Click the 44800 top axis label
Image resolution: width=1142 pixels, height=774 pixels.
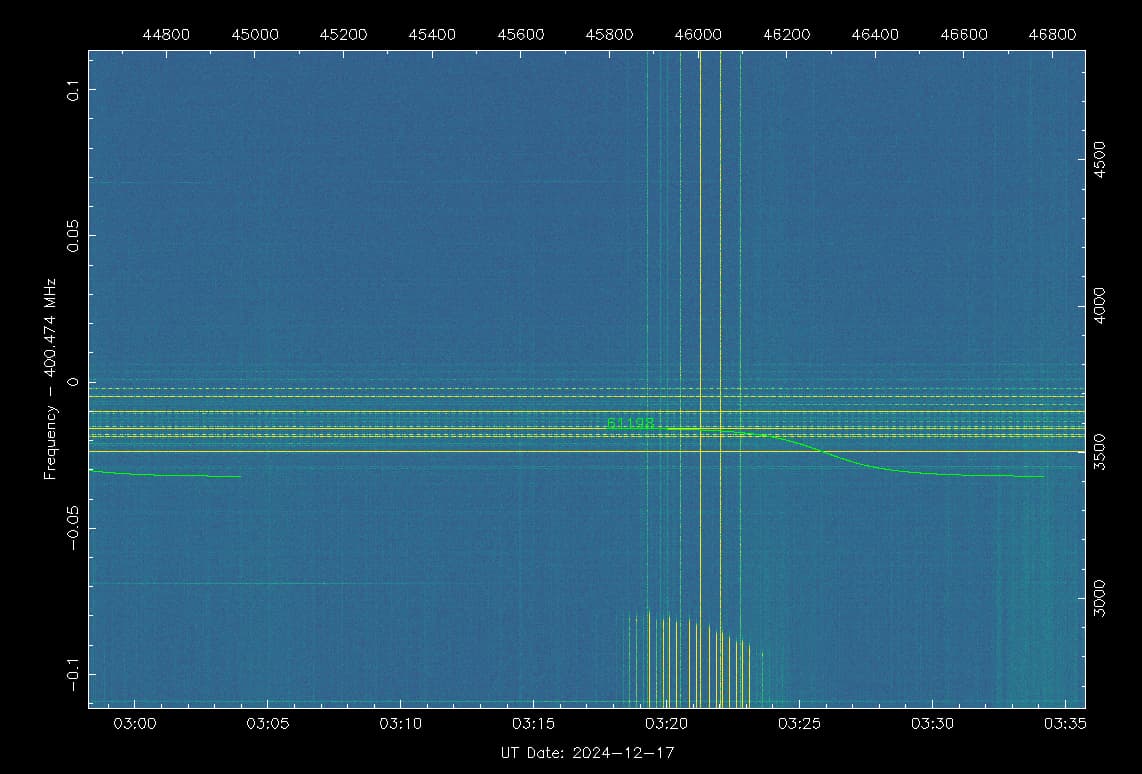[x=166, y=35]
